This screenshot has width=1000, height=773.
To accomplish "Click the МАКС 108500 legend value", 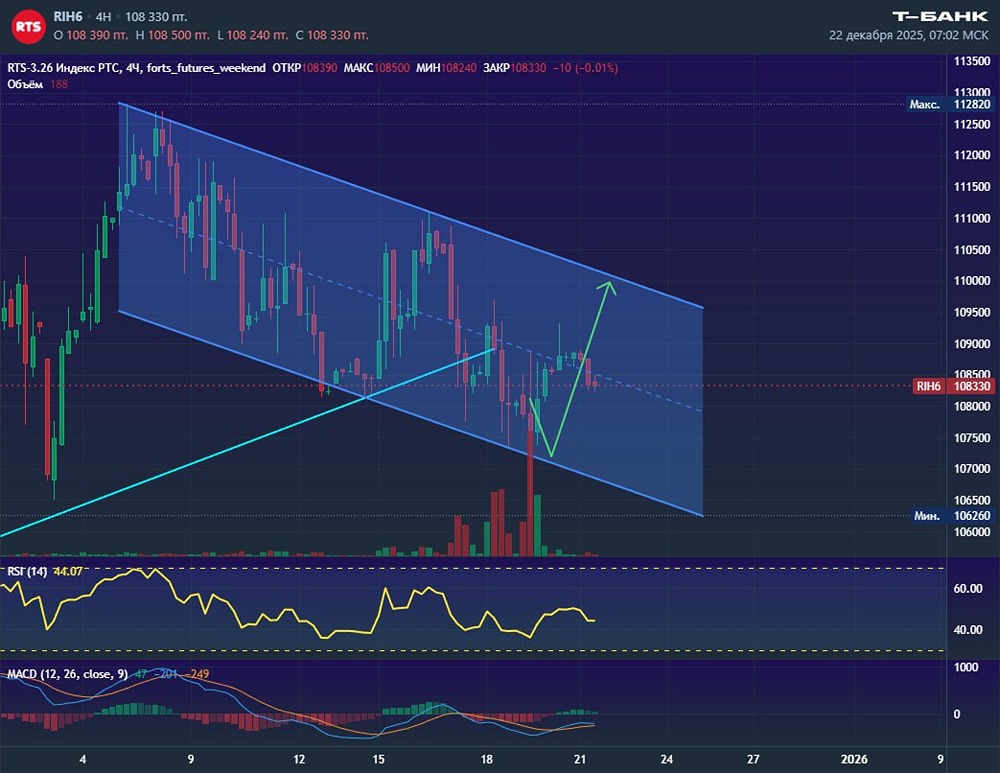I will [x=377, y=68].
